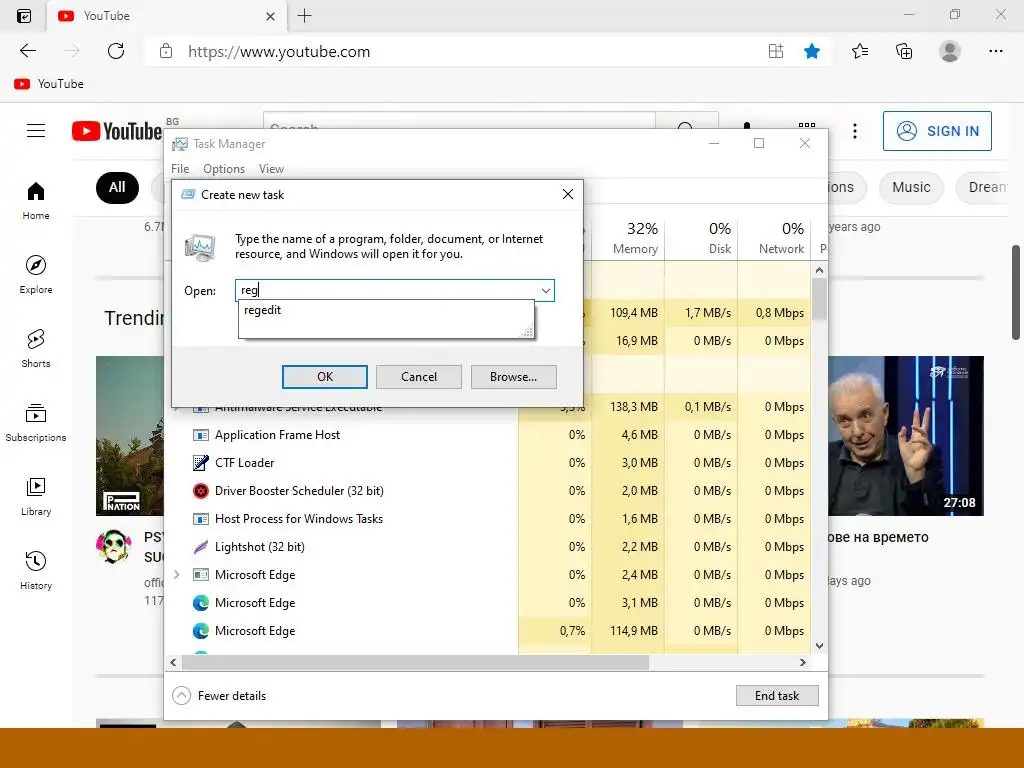
Task: Select the All filter chip
Action: 117,187
